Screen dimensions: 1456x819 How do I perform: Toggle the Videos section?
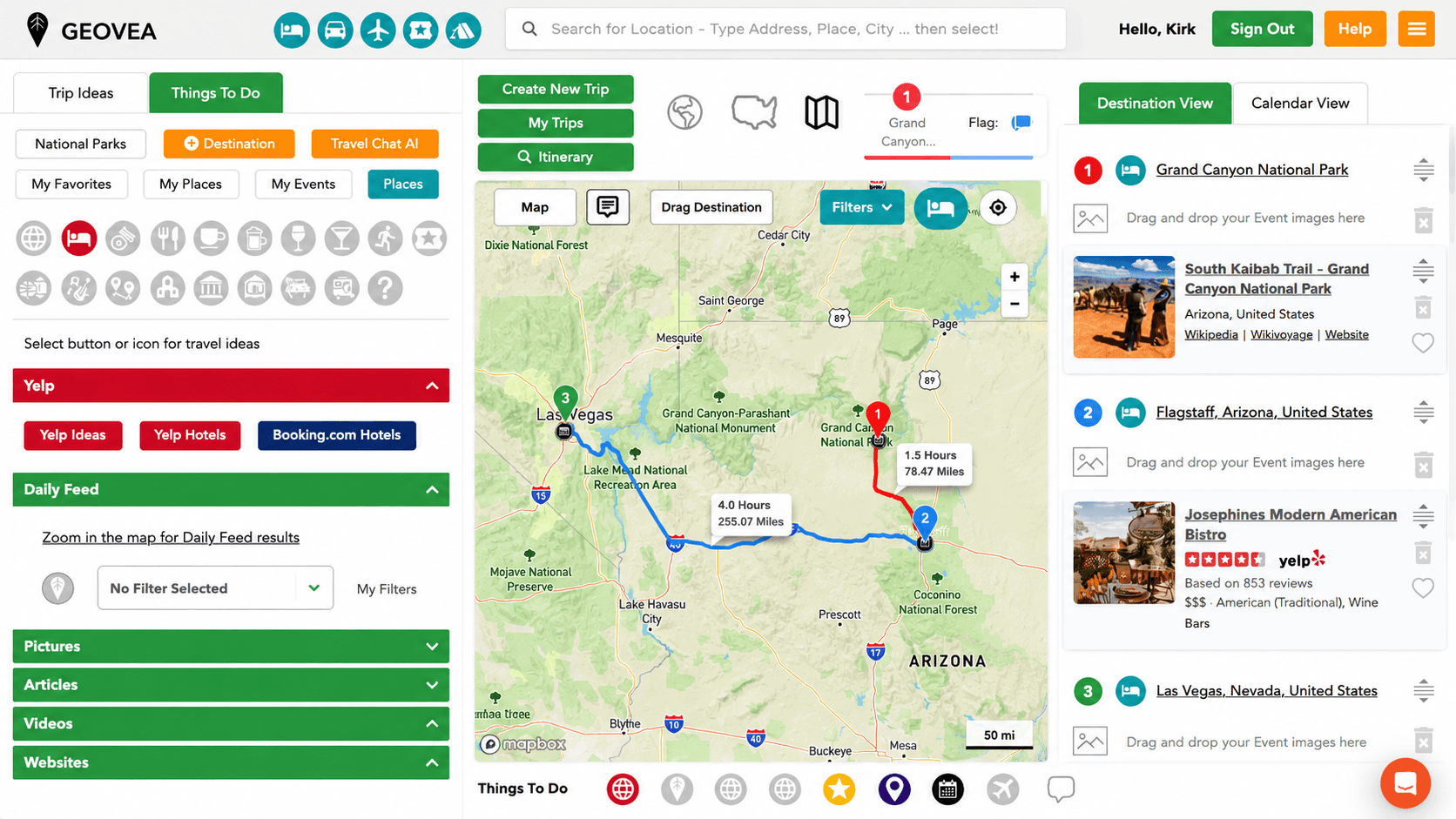[x=231, y=723]
